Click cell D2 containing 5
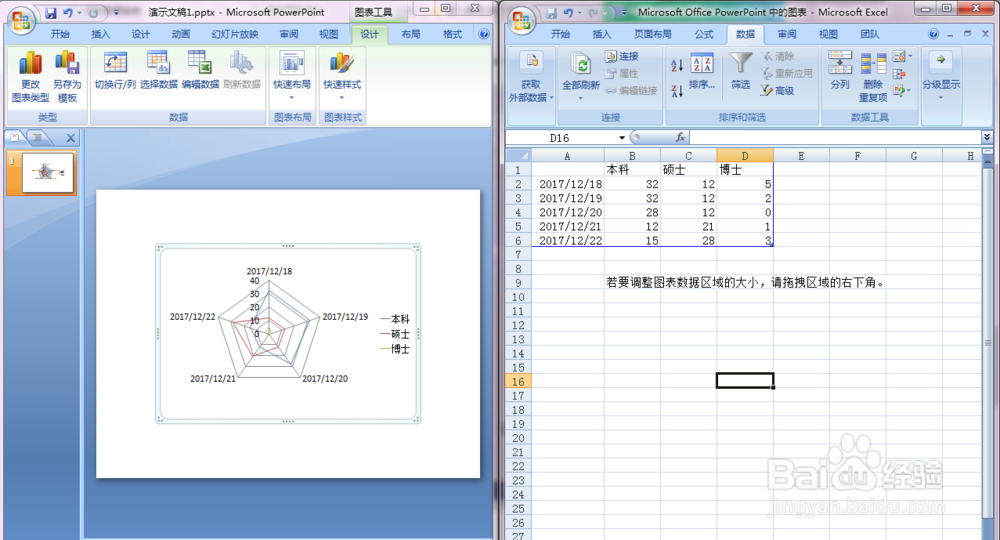The image size is (1000, 540). point(745,184)
